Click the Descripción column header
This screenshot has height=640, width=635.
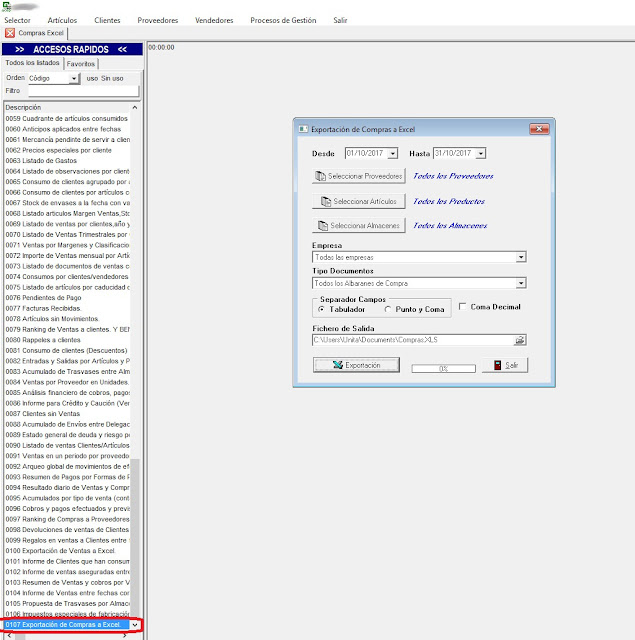tap(67, 107)
